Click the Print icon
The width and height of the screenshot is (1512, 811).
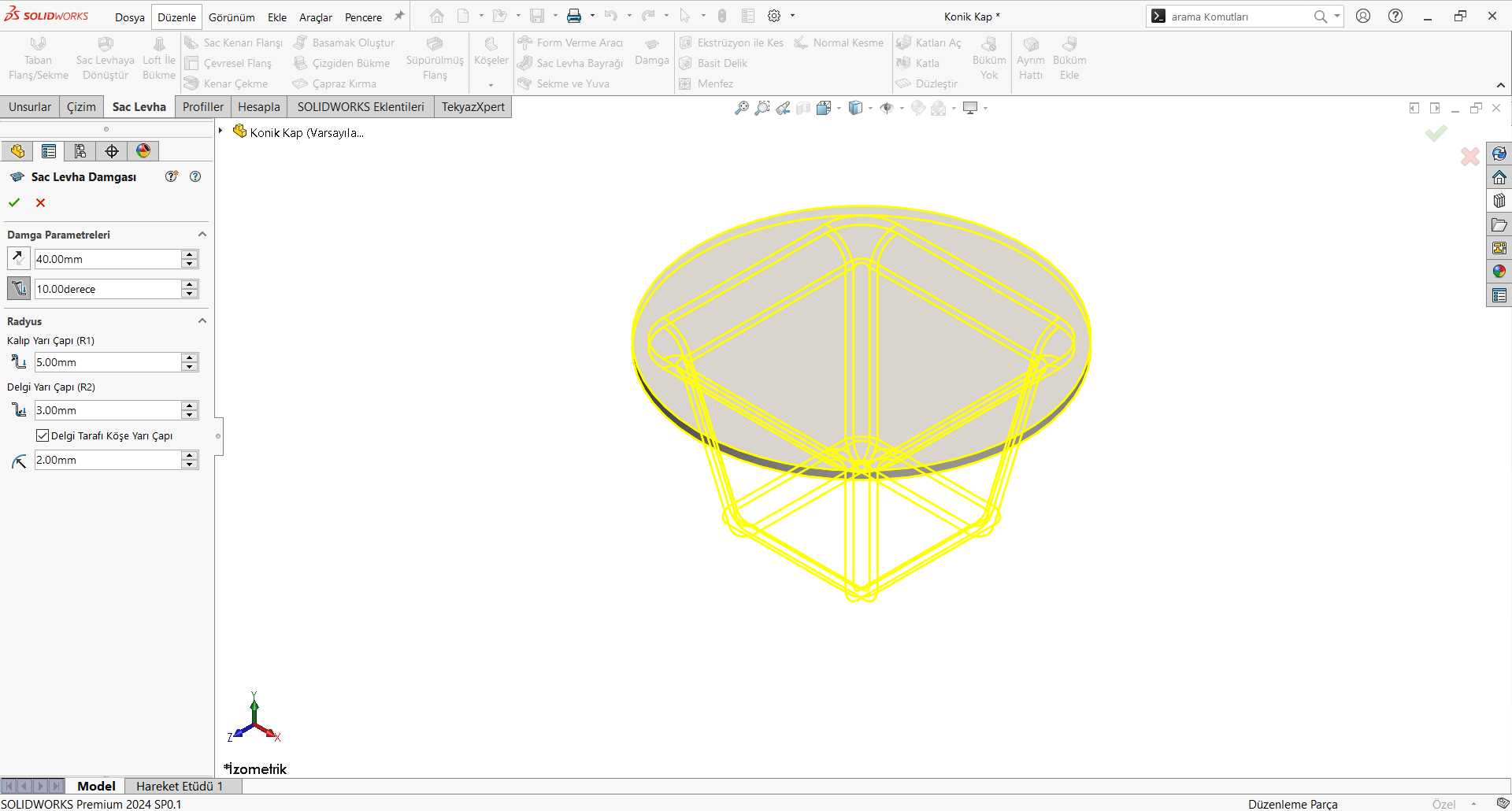pyautogui.click(x=574, y=16)
